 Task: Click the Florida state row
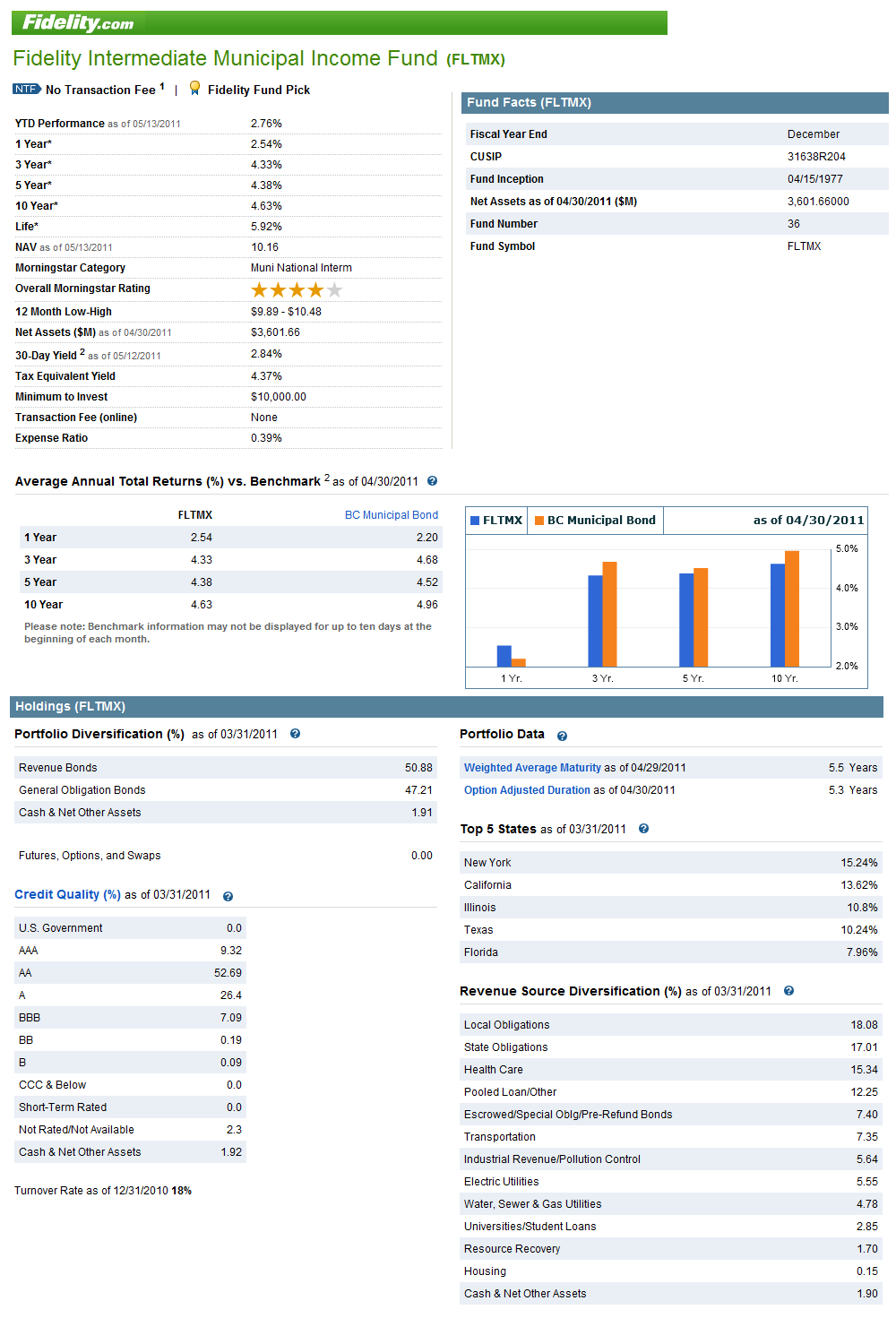[x=671, y=952]
